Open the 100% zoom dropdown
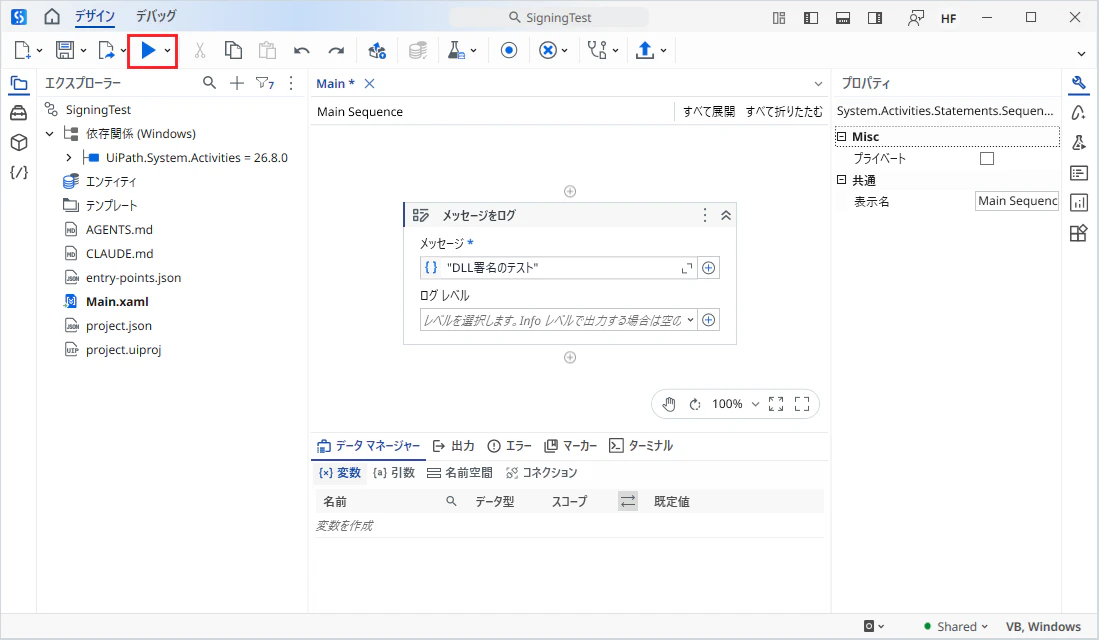 [755, 404]
